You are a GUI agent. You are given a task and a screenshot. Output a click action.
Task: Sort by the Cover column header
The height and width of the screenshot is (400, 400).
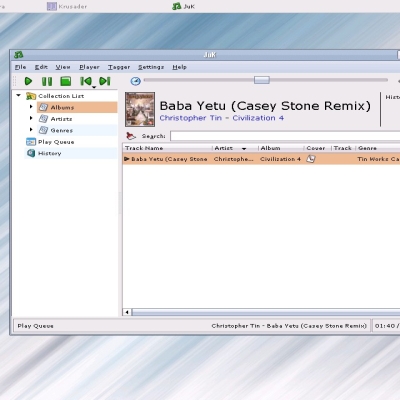coord(318,148)
